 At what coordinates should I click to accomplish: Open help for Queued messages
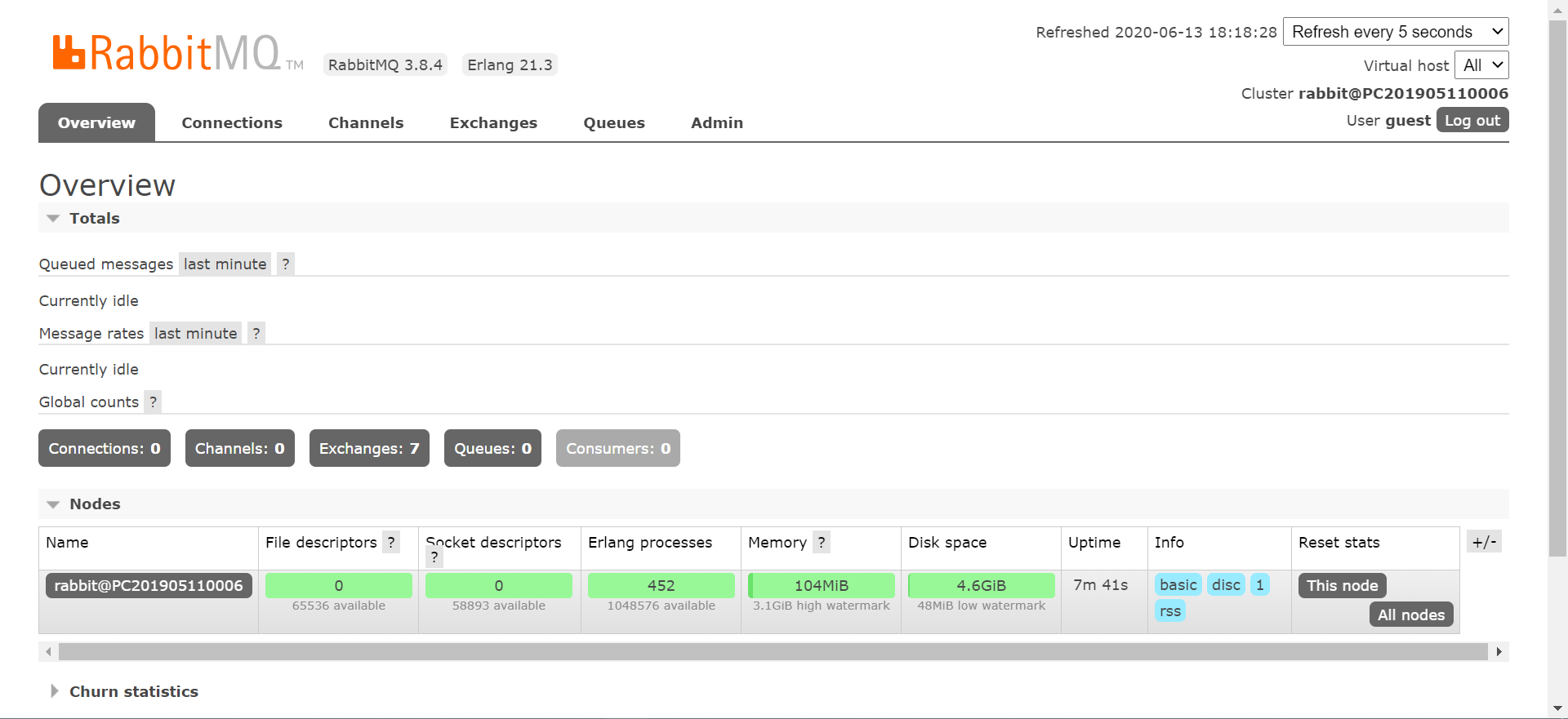286,264
